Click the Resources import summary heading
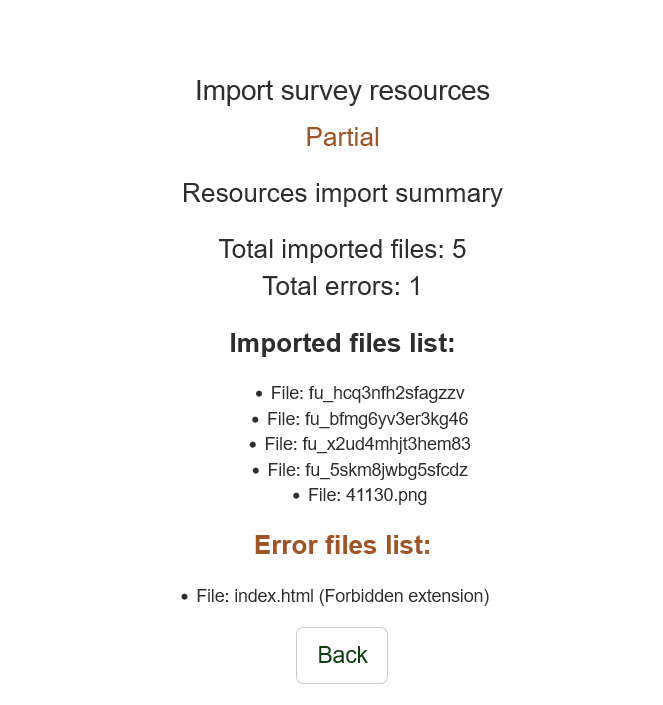This screenshot has width=663, height=705. (342, 193)
